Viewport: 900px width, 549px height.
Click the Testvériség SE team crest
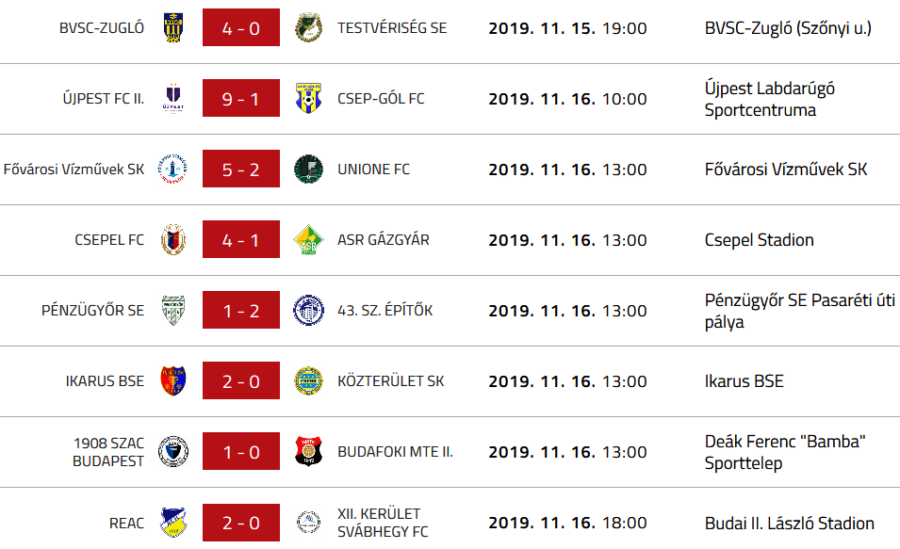click(x=308, y=28)
